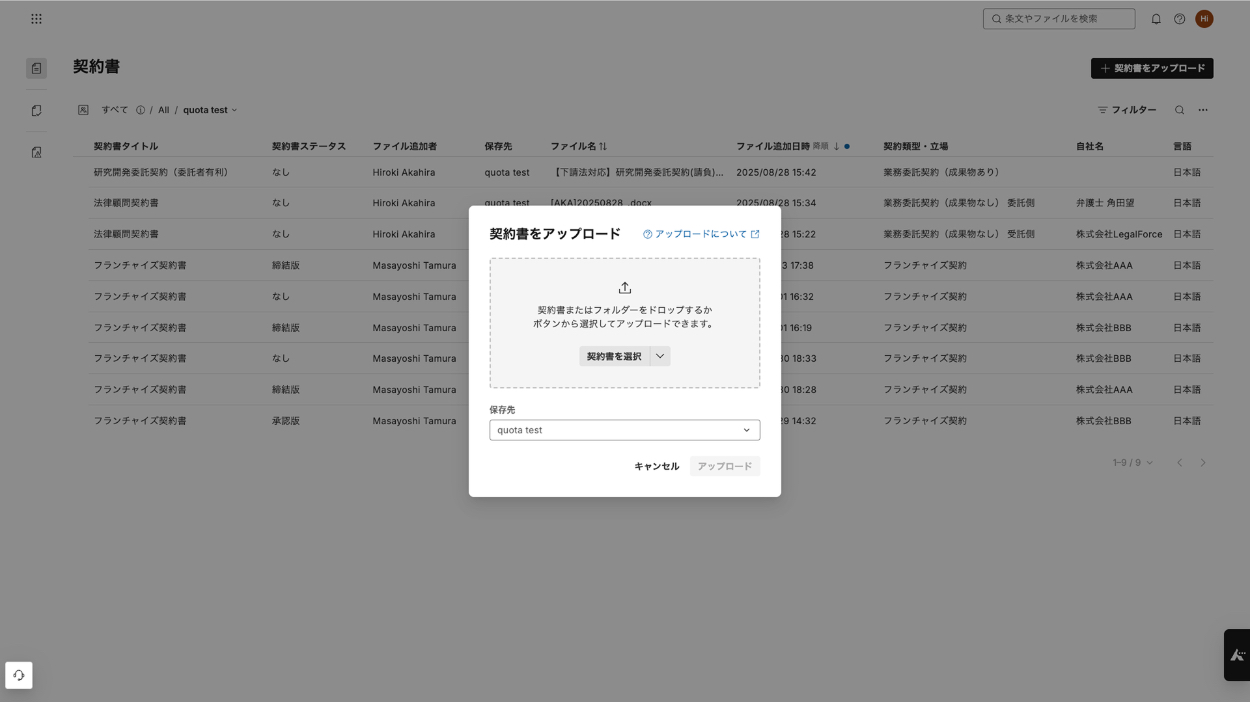Open the 1–9 / 9 pagination dropdown

[1133, 463]
